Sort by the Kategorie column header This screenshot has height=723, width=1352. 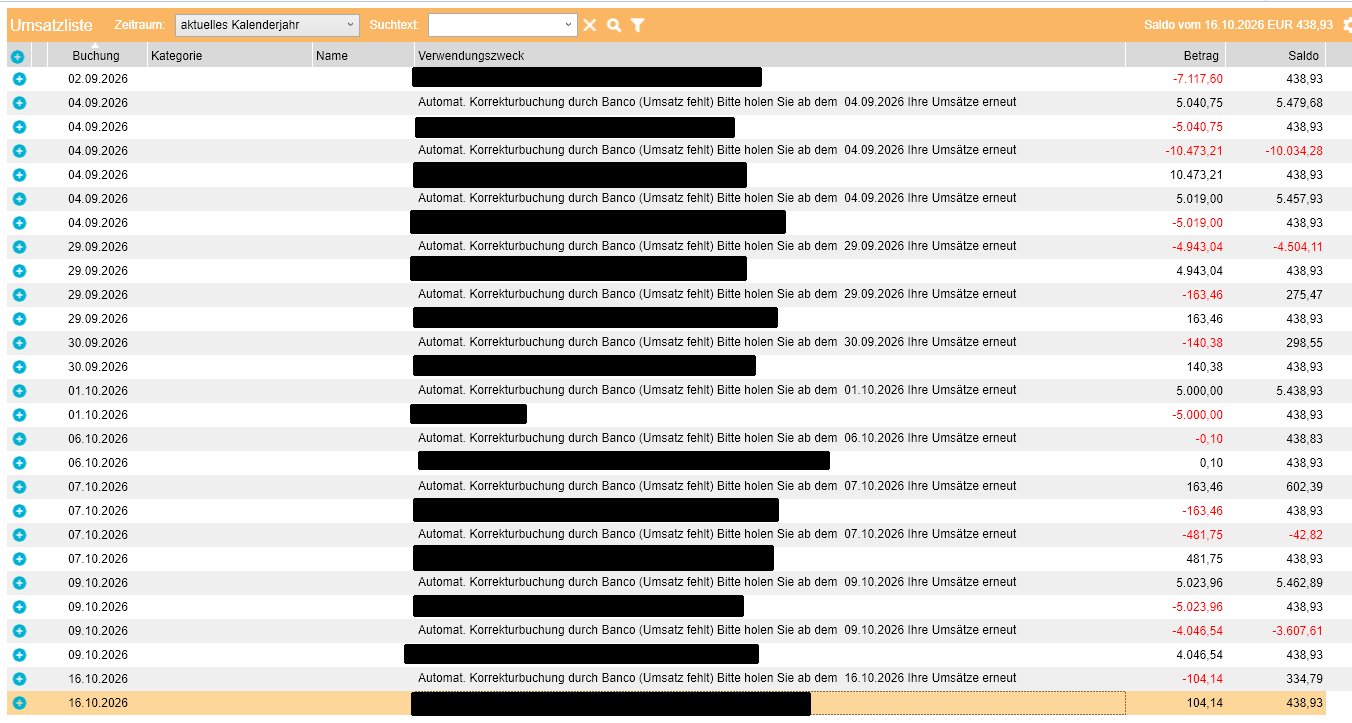pos(229,56)
